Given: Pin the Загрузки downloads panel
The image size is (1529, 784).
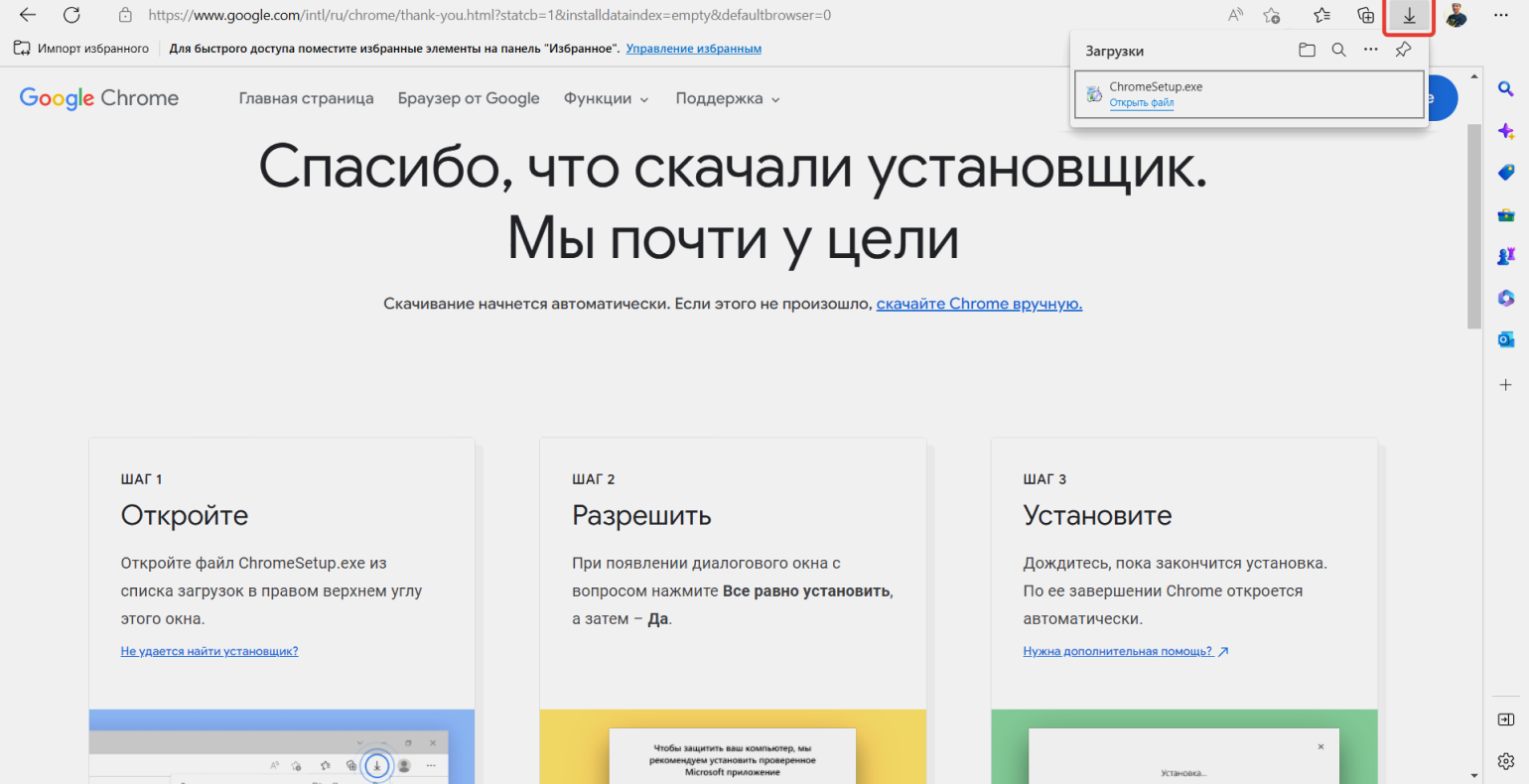Looking at the screenshot, I should 1403,50.
